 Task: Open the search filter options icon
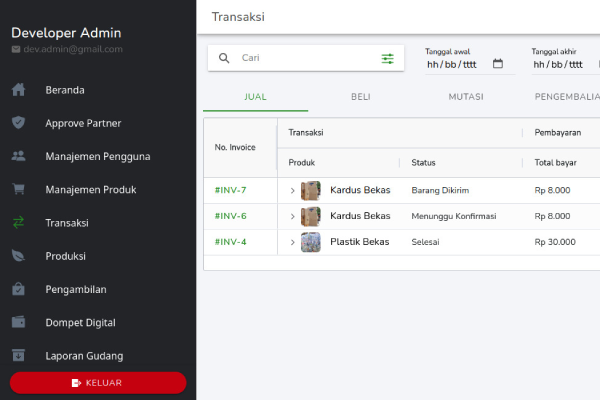387,59
